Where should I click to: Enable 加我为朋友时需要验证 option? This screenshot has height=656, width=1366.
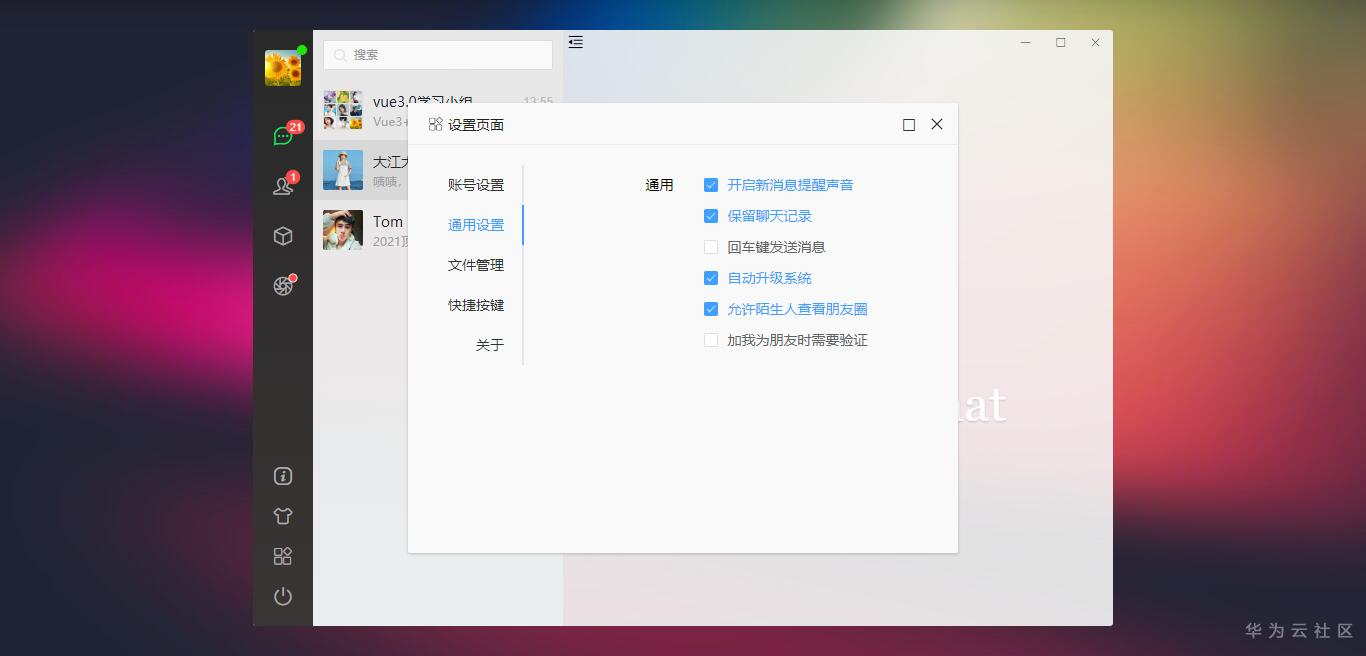711,340
